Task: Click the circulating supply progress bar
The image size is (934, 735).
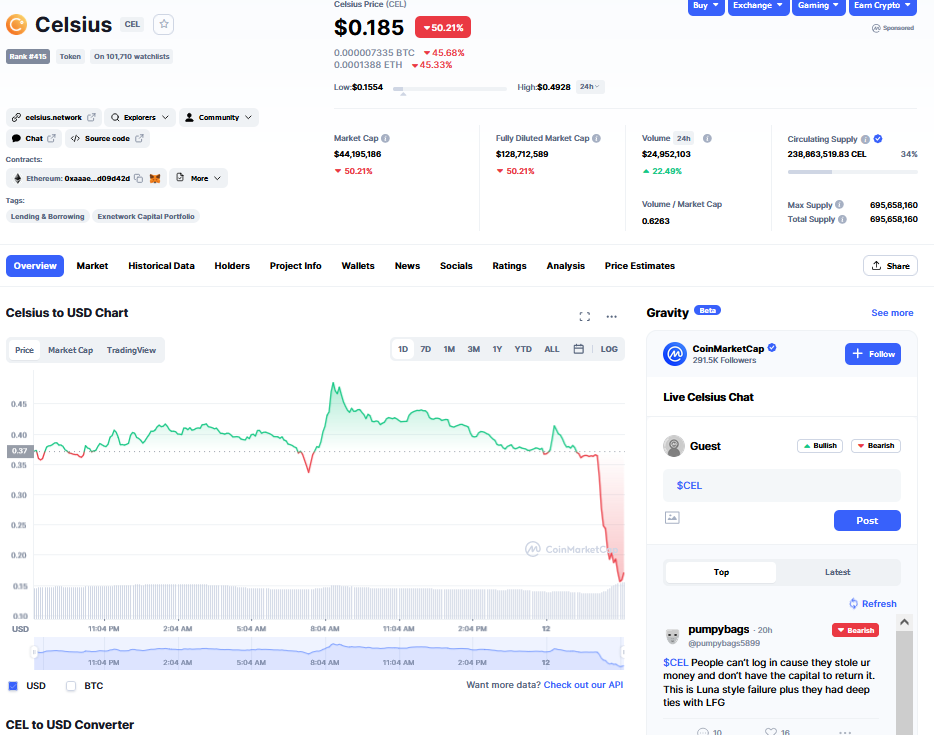Action: (852, 172)
